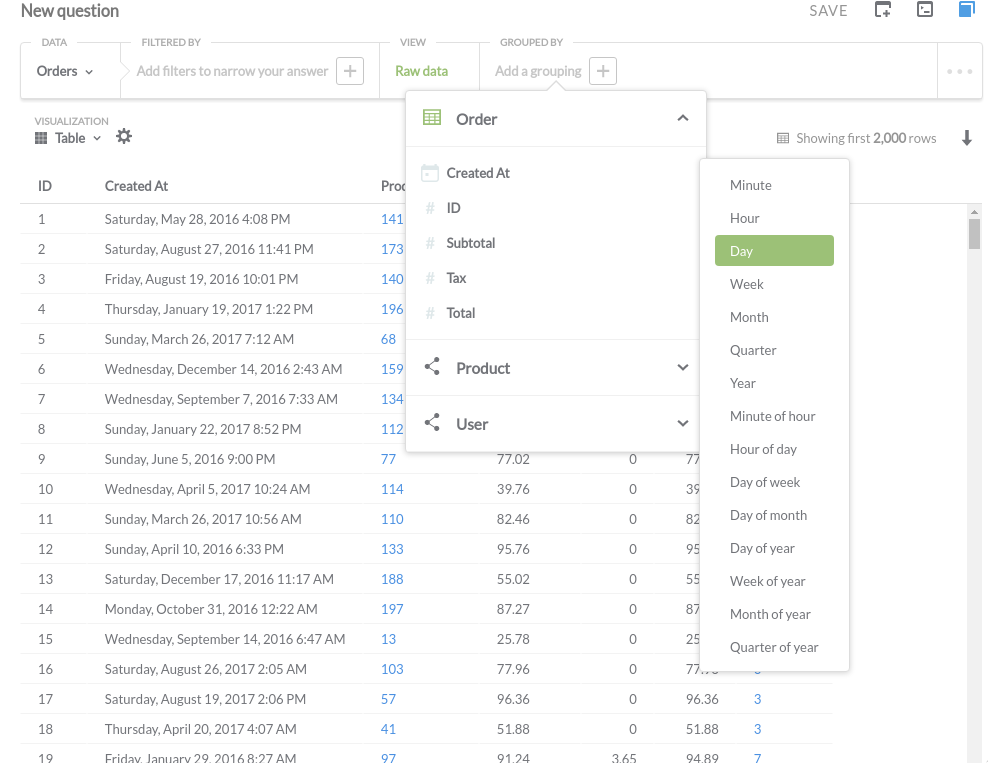Choose Day of week grouping option
The height and width of the screenshot is (763, 988).
[765, 482]
